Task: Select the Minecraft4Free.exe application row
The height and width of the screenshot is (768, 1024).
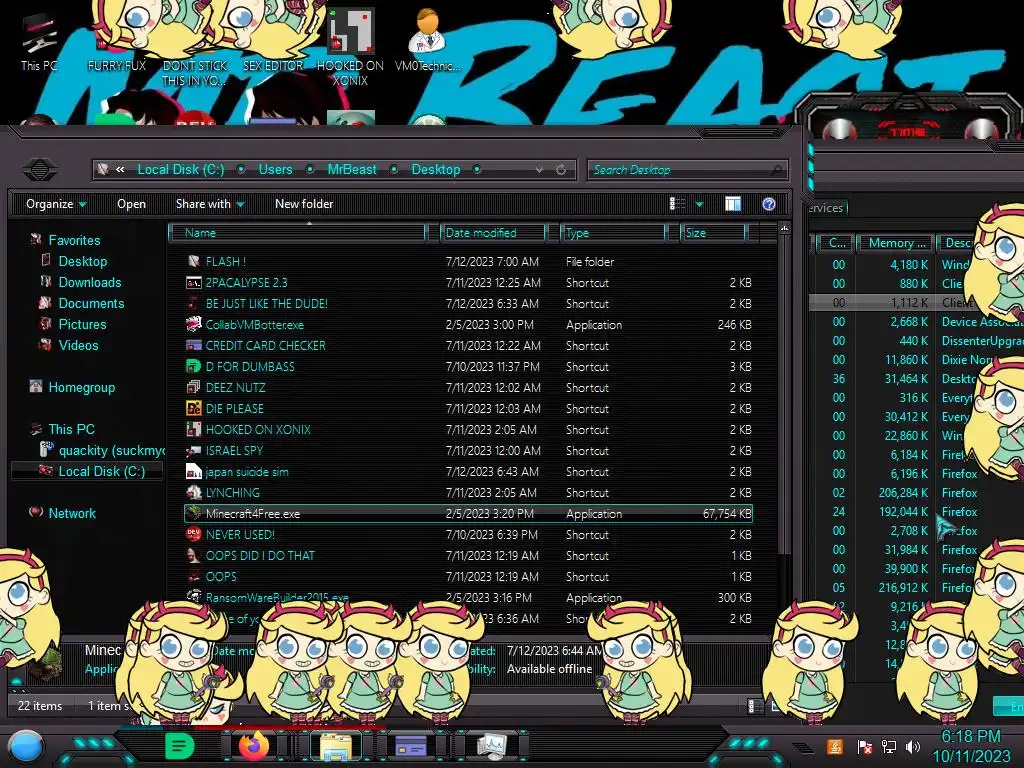Action: tap(468, 514)
